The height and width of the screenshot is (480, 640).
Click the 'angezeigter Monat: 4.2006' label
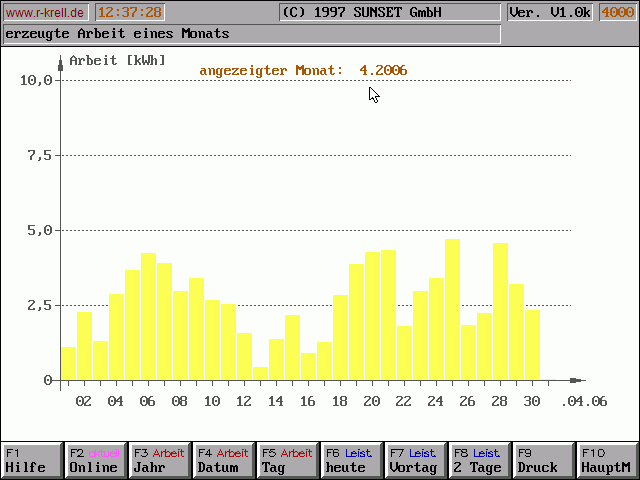tap(303, 70)
